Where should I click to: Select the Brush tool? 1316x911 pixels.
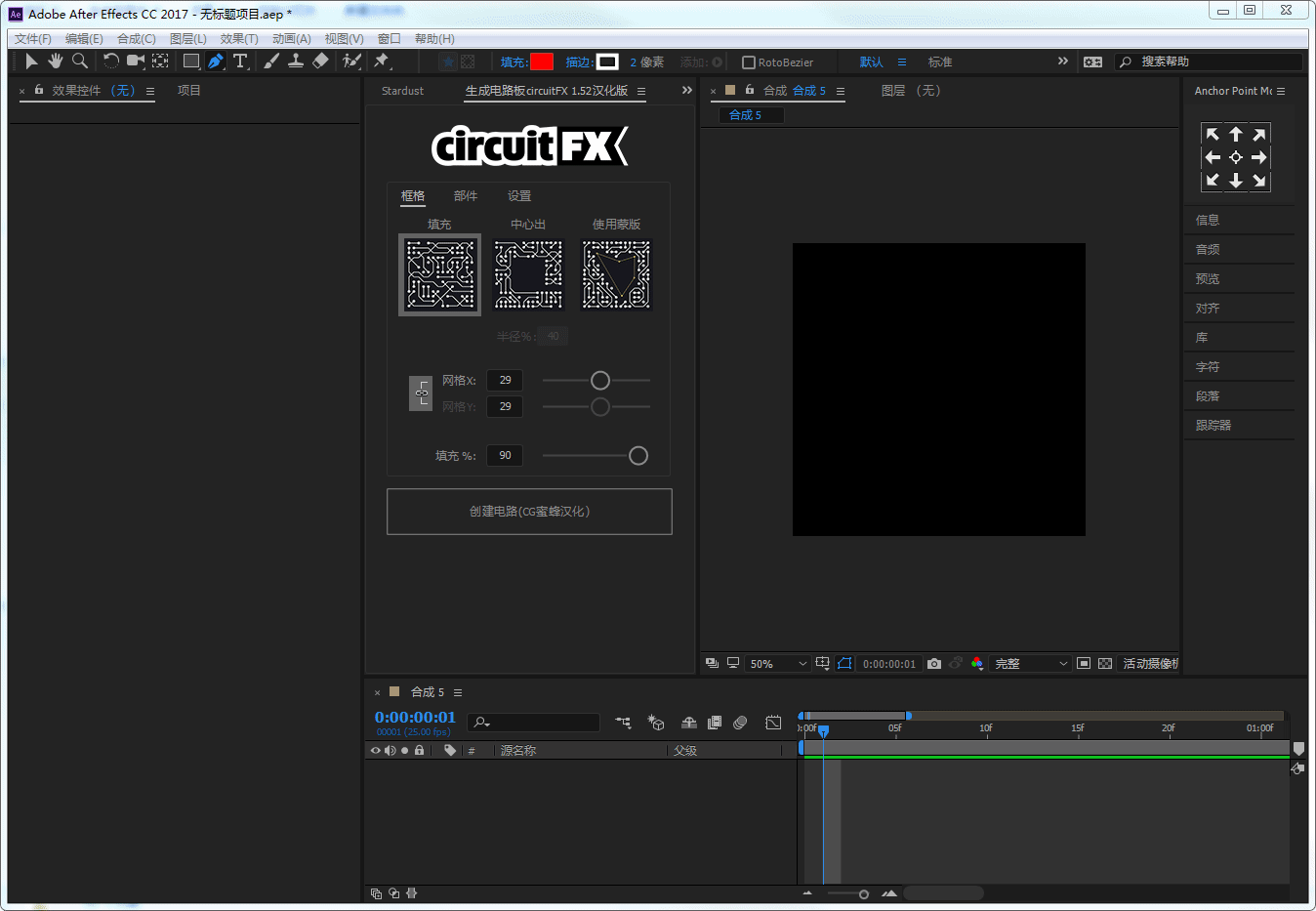click(271, 62)
